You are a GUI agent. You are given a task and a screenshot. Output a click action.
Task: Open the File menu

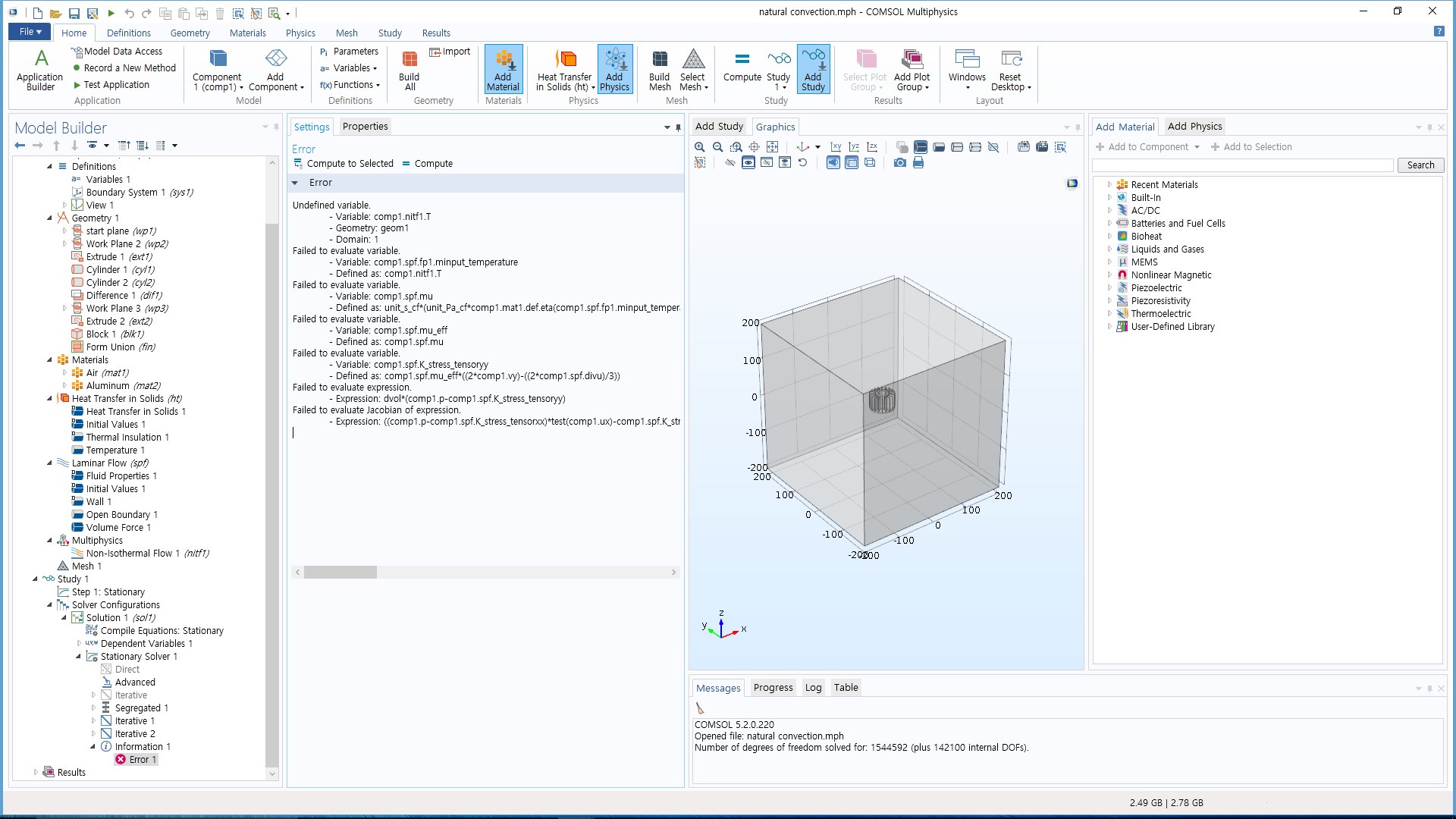point(30,32)
